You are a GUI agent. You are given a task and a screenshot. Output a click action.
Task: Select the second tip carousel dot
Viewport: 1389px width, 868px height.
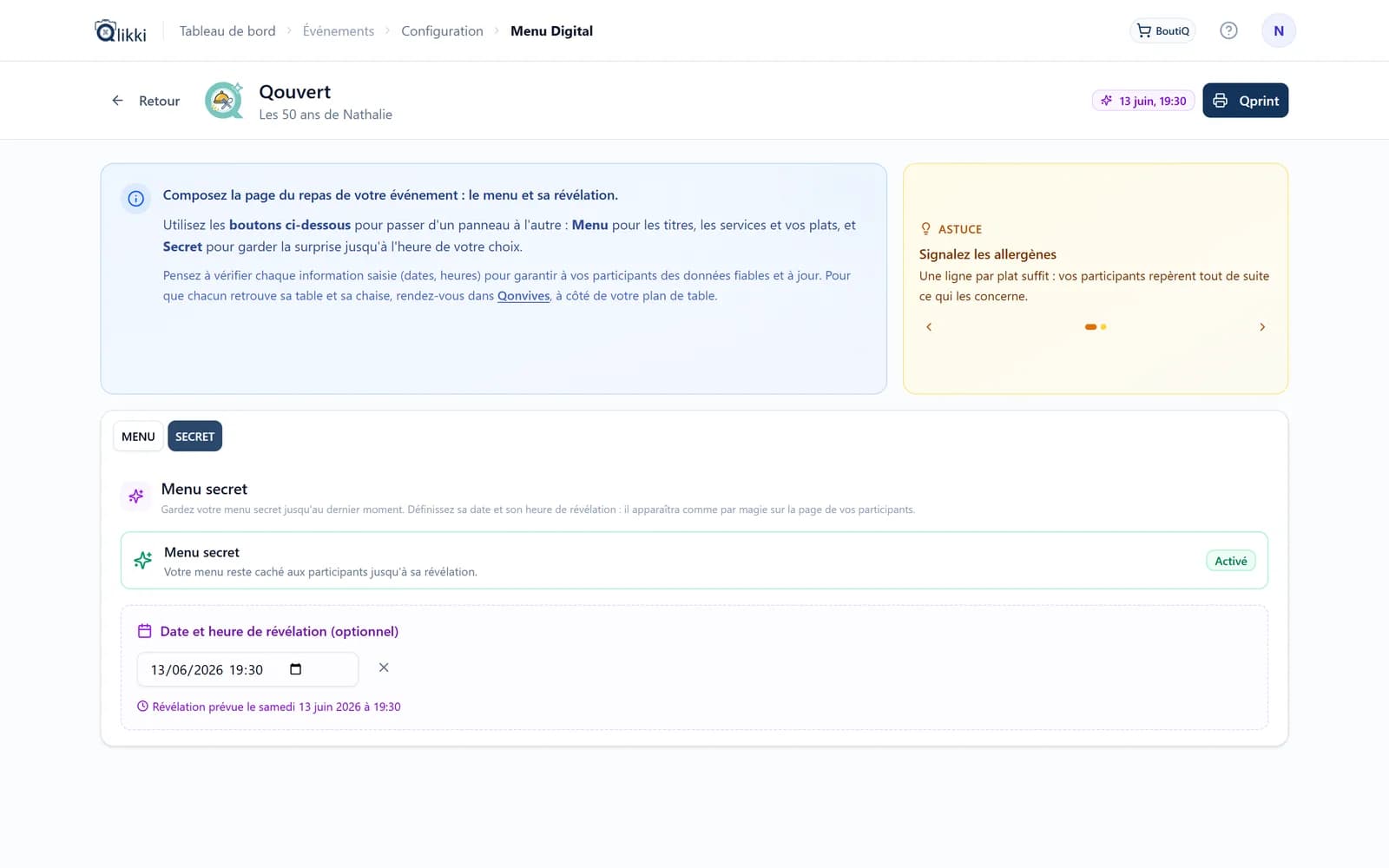pos(1103,327)
